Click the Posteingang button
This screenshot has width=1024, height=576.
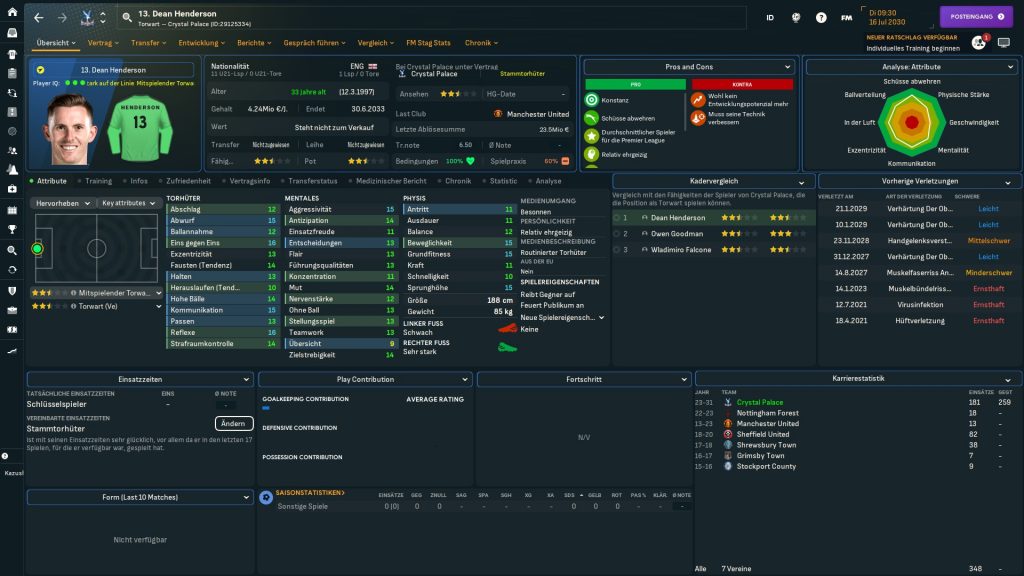975,17
